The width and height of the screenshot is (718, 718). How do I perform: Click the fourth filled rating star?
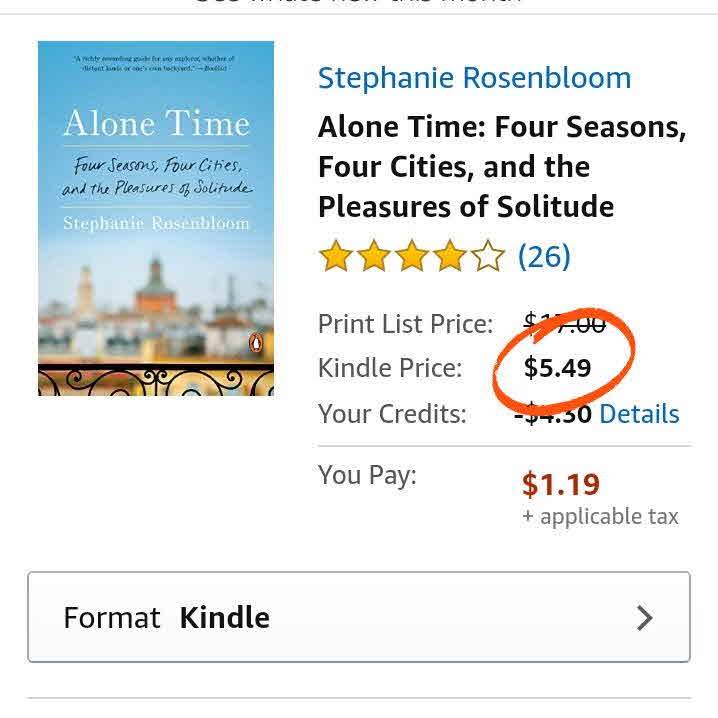448,257
